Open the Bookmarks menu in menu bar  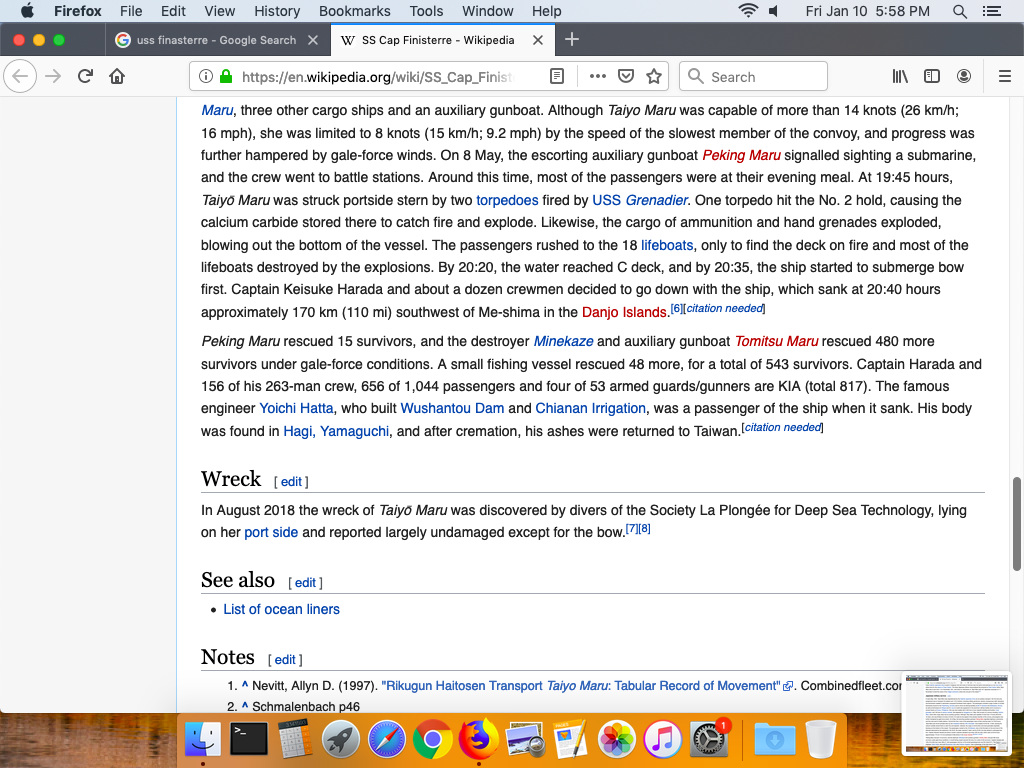[354, 11]
